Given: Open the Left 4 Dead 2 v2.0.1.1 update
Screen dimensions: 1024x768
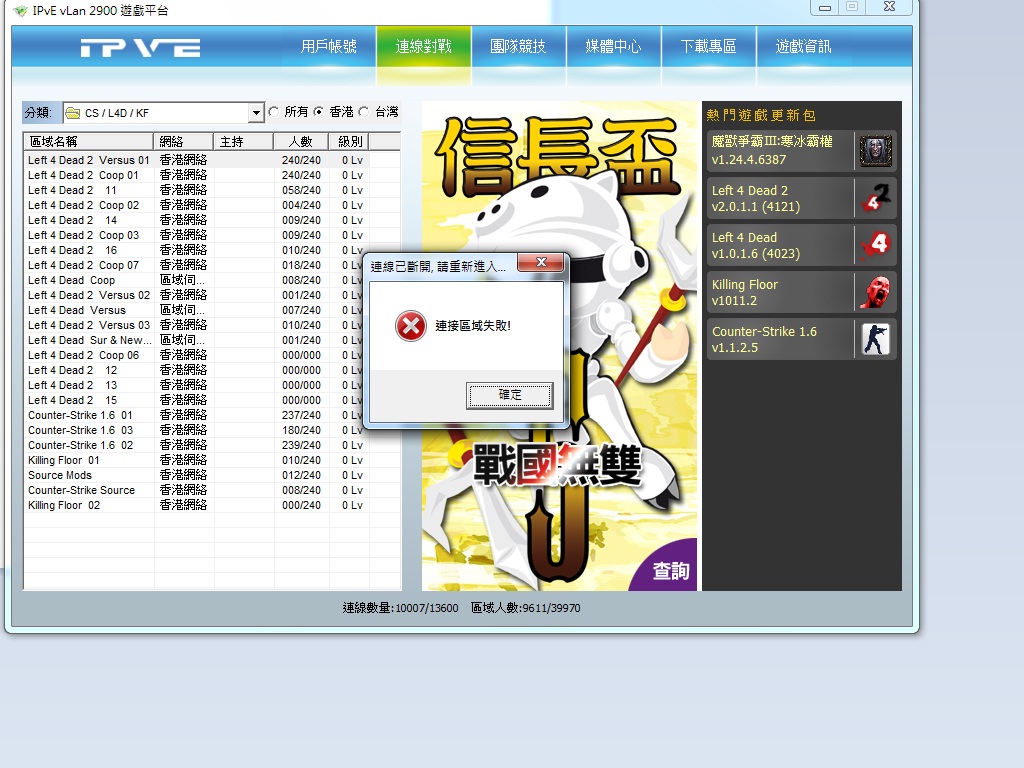Looking at the screenshot, I should tap(801, 198).
